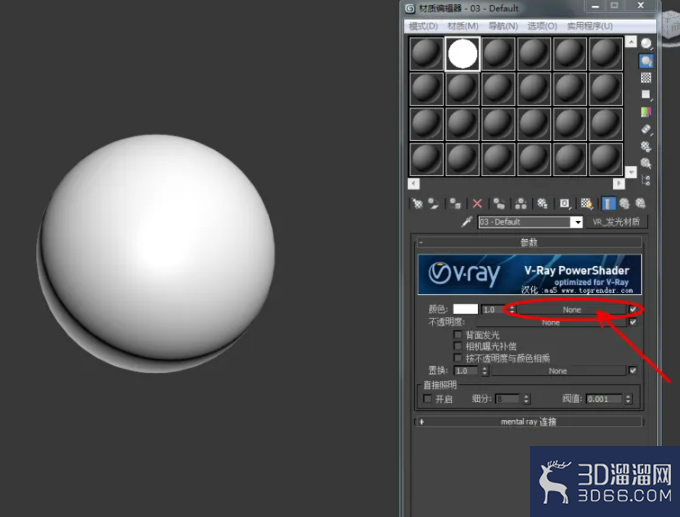Click the 不透明度 None map button
Screen dimensions: 680x517
pos(551,322)
